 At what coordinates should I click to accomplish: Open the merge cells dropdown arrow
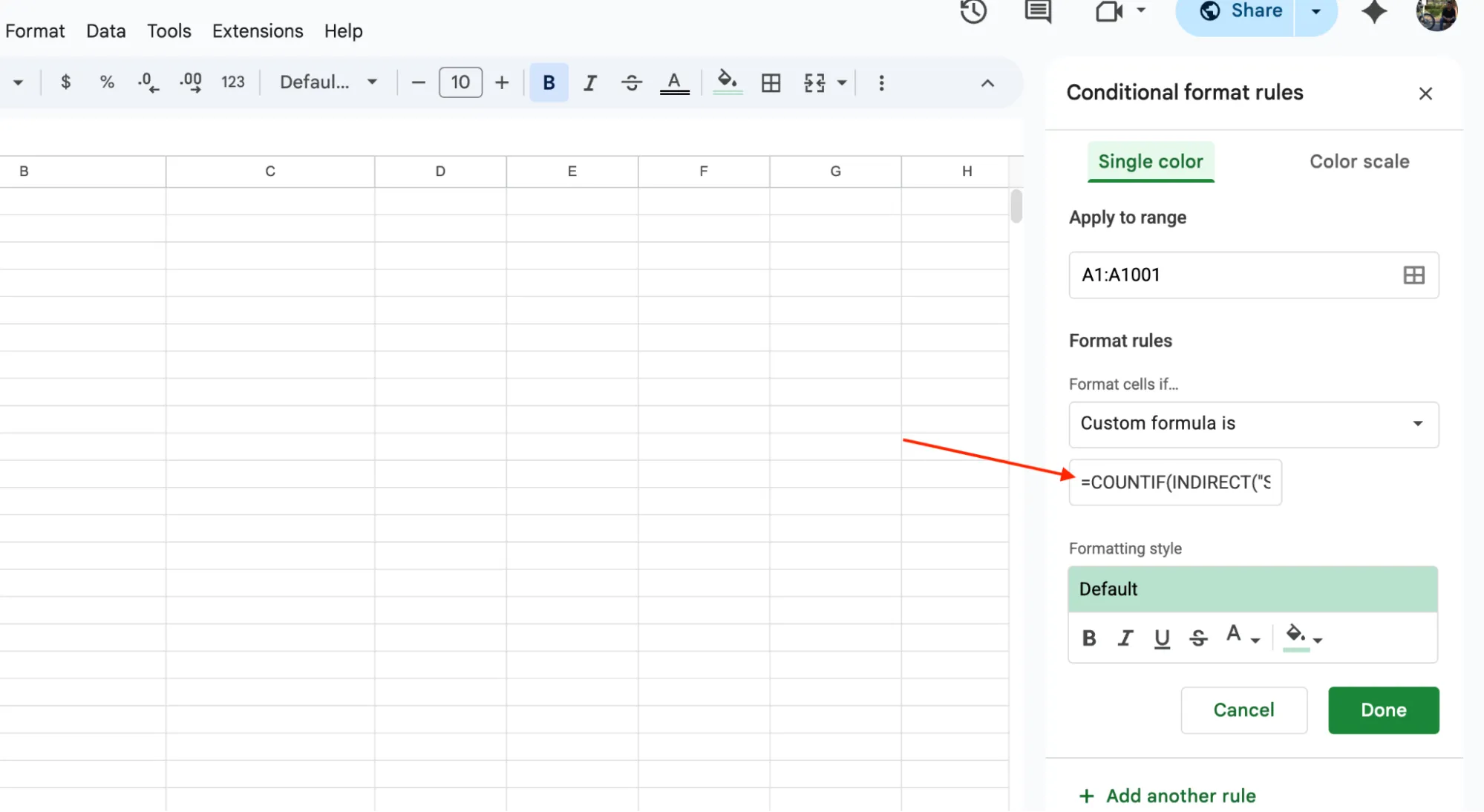click(x=842, y=82)
